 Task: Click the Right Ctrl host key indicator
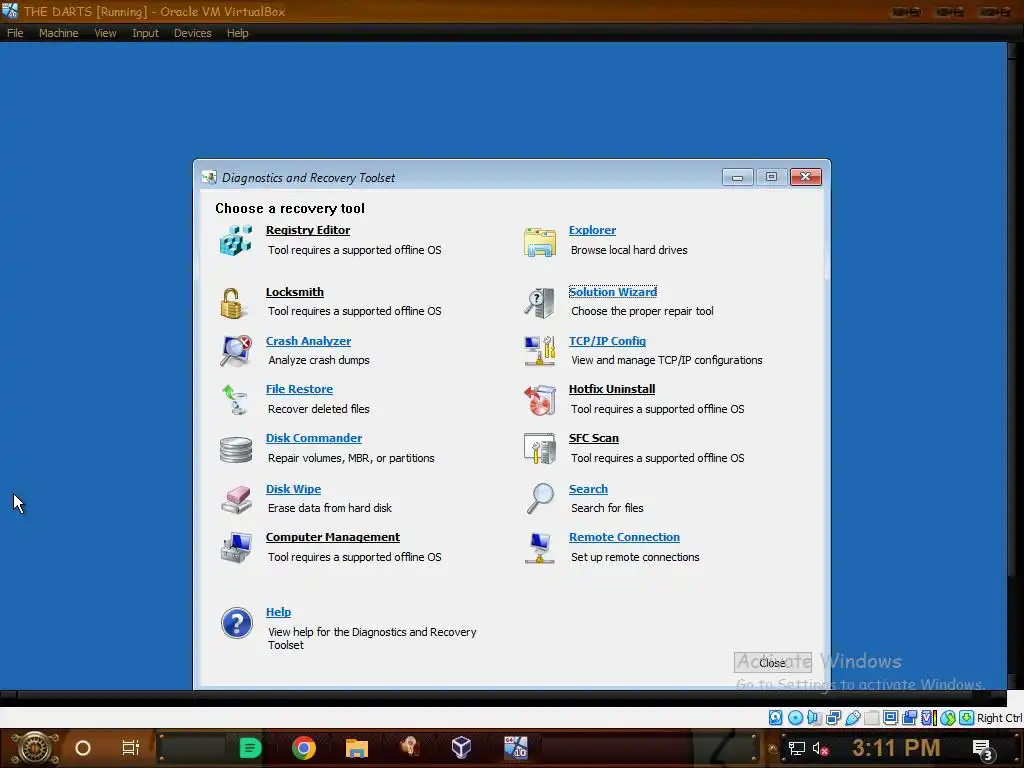pyautogui.click(x=999, y=718)
